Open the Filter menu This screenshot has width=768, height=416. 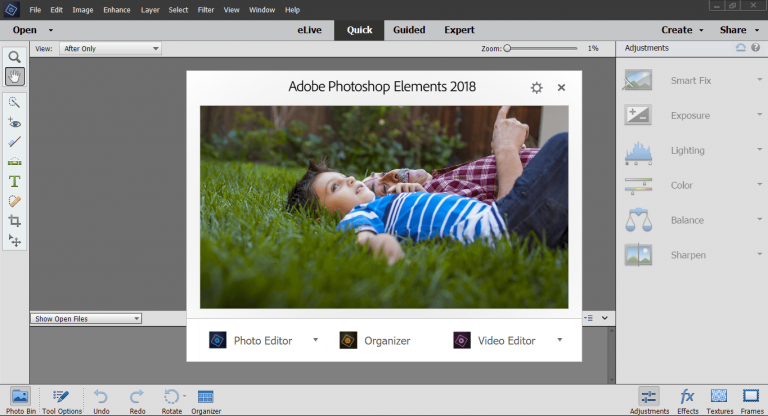pyautogui.click(x=206, y=10)
